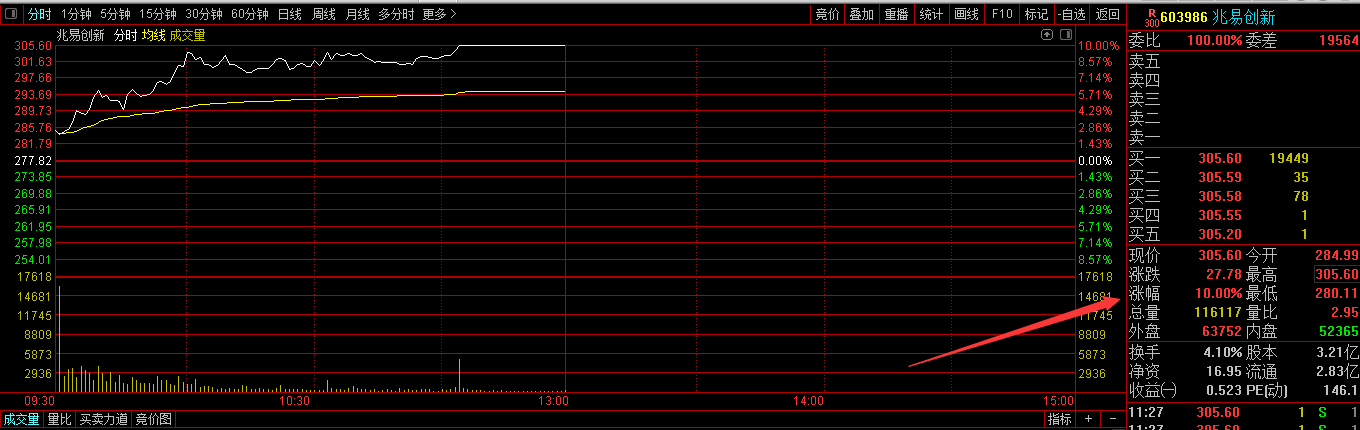The height and width of the screenshot is (430, 1360).
Task: Click the R300 badge next to stock code
Action: click(1150, 16)
